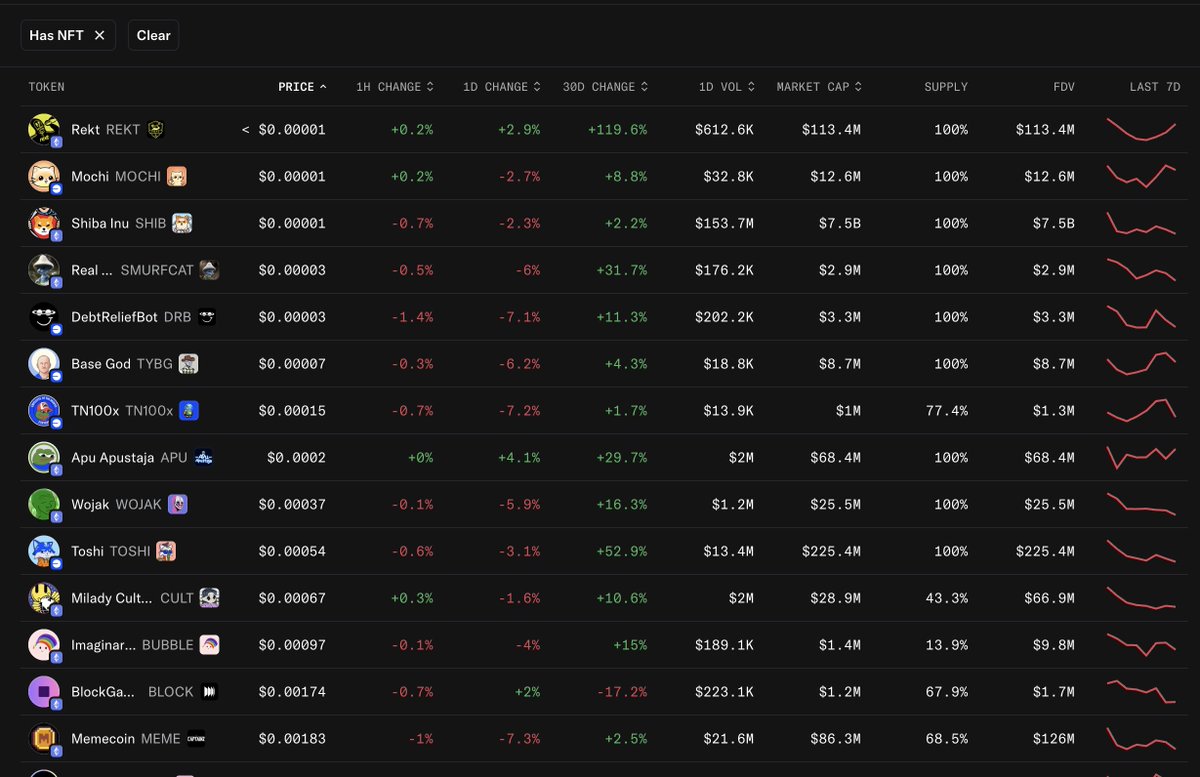Click the NFT badge next to TN100x
The width and height of the screenshot is (1200, 777).
click(189, 411)
